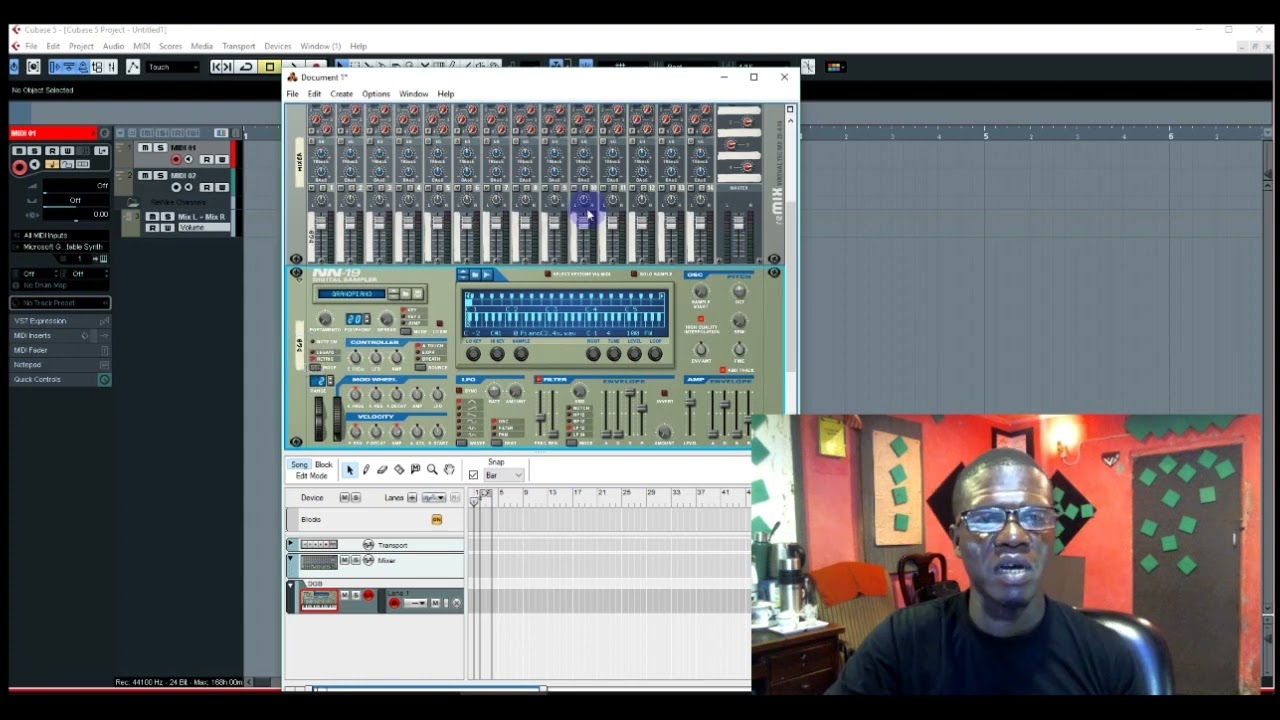Click the Cubase stop transport button
The width and height of the screenshot is (1280, 720).
click(x=269, y=67)
